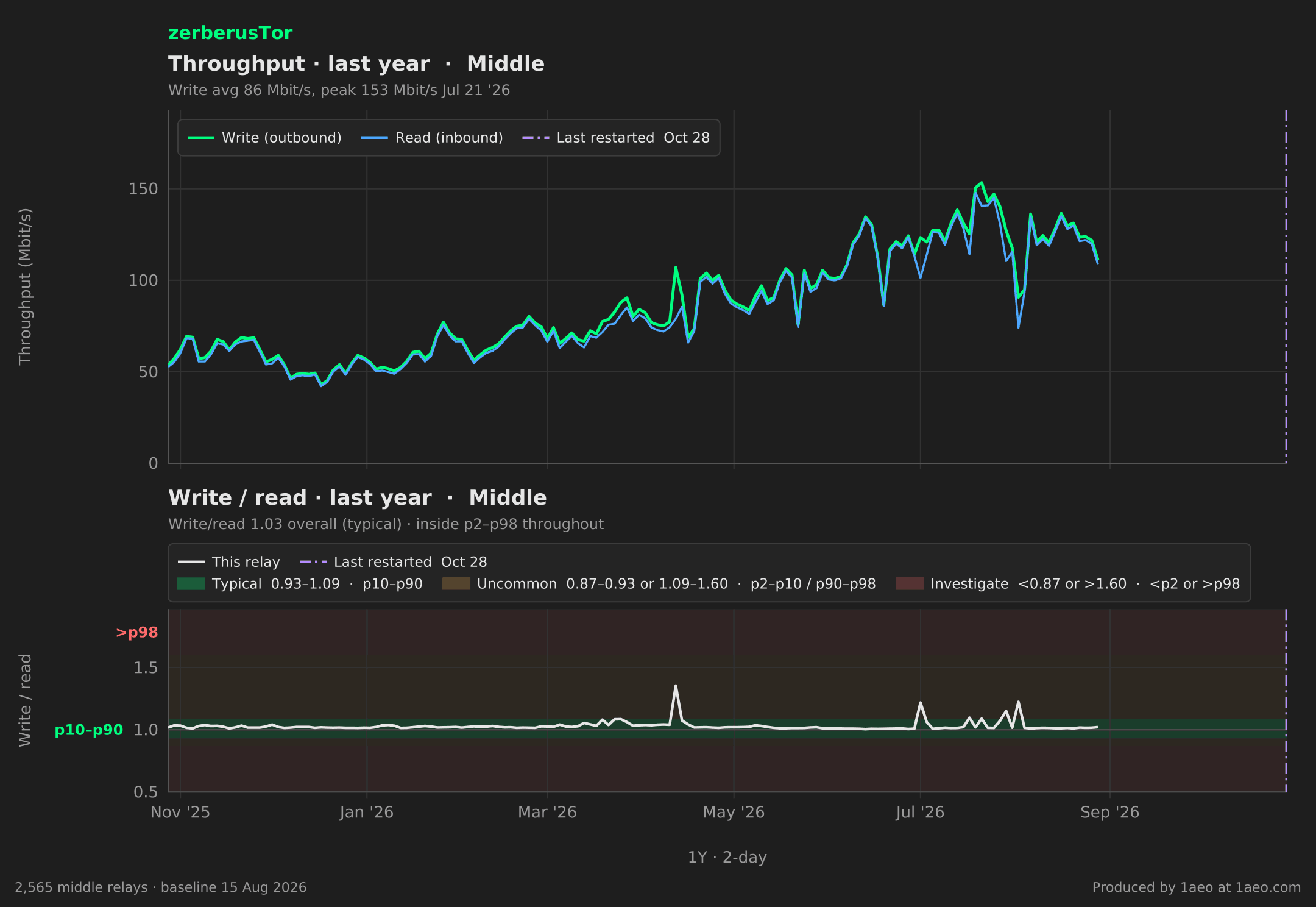Screen dimensions: 1316x907
Task: Click the green Typical legend swatch
Action: tap(191, 584)
